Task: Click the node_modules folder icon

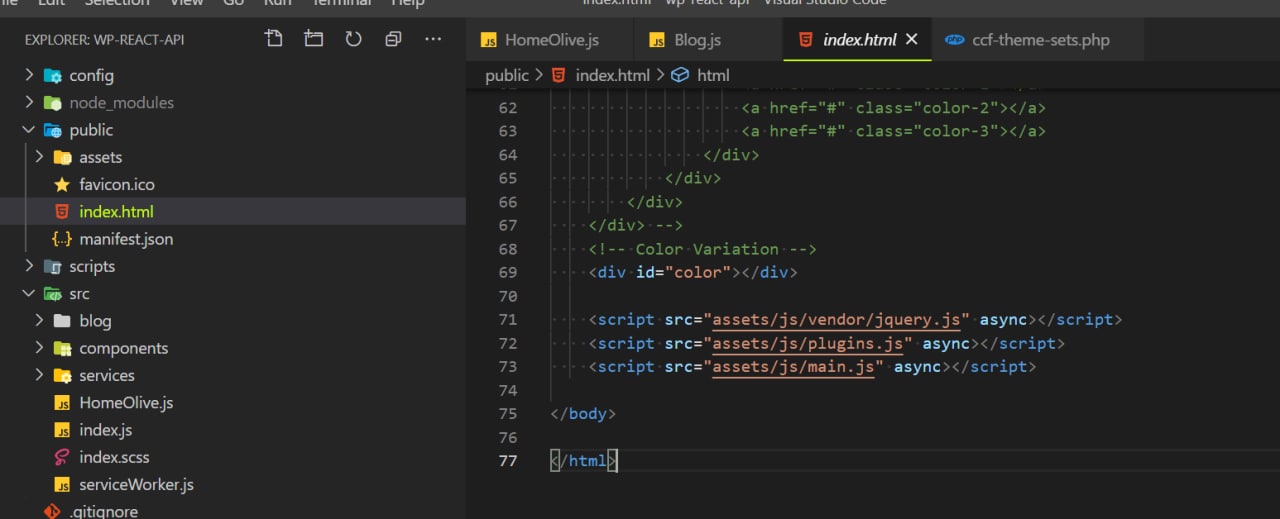Action: (x=52, y=102)
